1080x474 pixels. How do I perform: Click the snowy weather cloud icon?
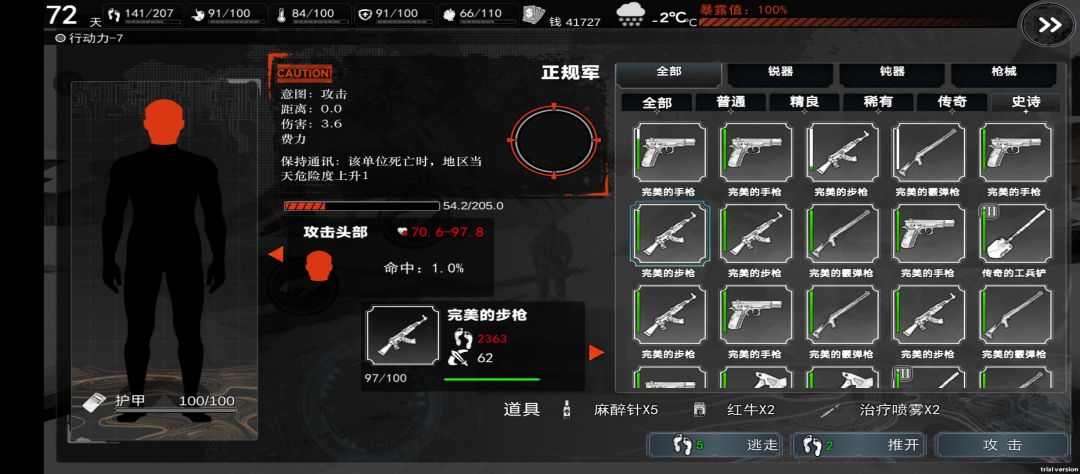630,15
